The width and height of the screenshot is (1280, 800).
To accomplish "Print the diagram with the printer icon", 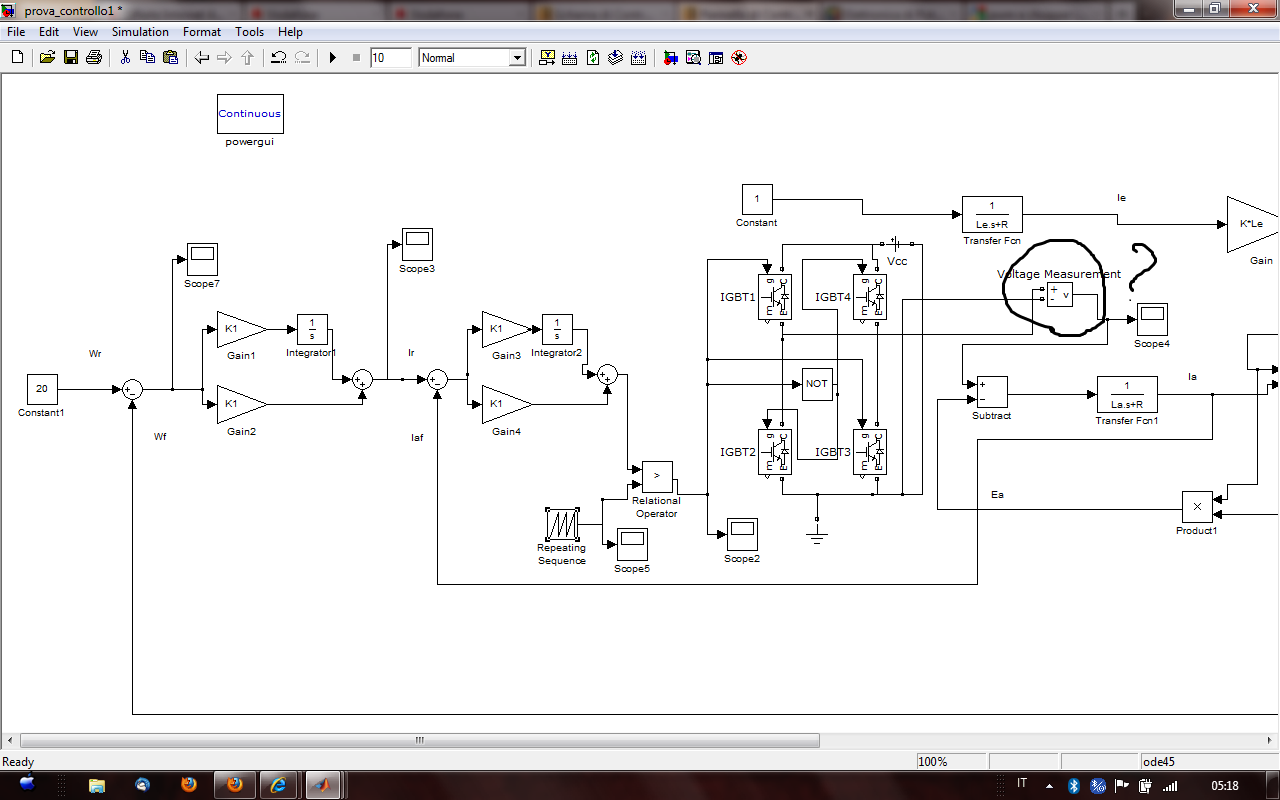I will (x=94, y=58).
